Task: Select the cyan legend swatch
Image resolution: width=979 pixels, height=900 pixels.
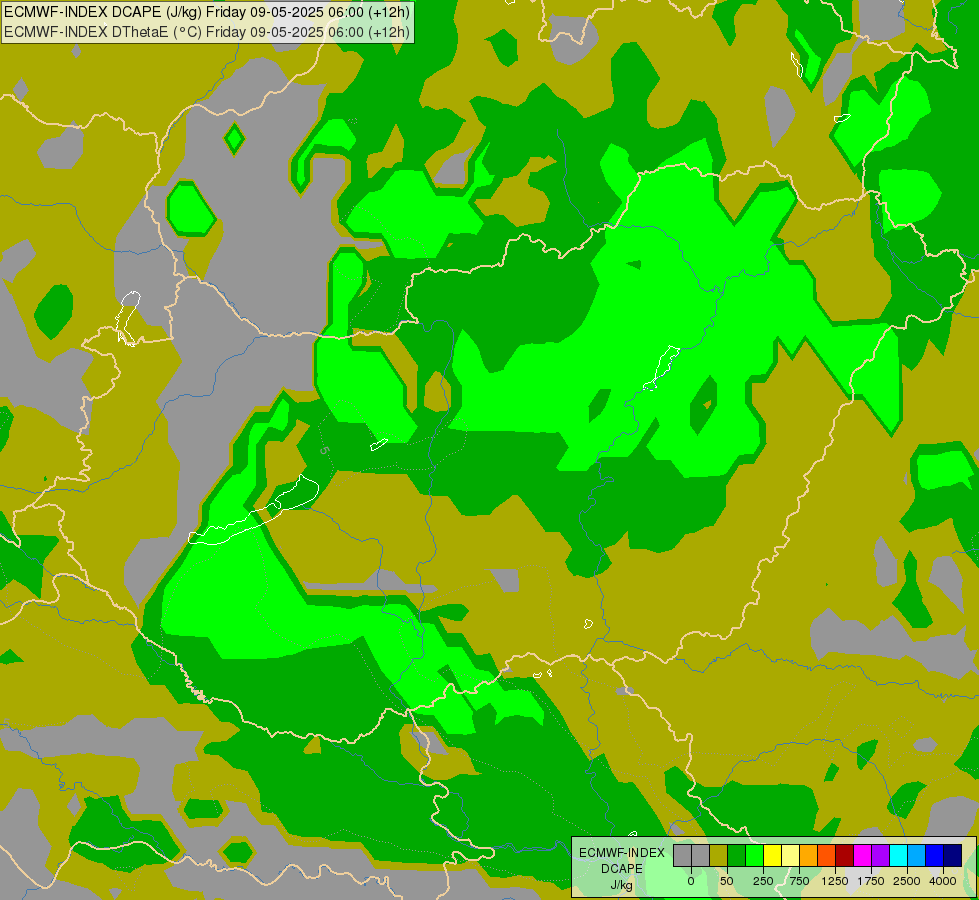Action: coord(899,856)
